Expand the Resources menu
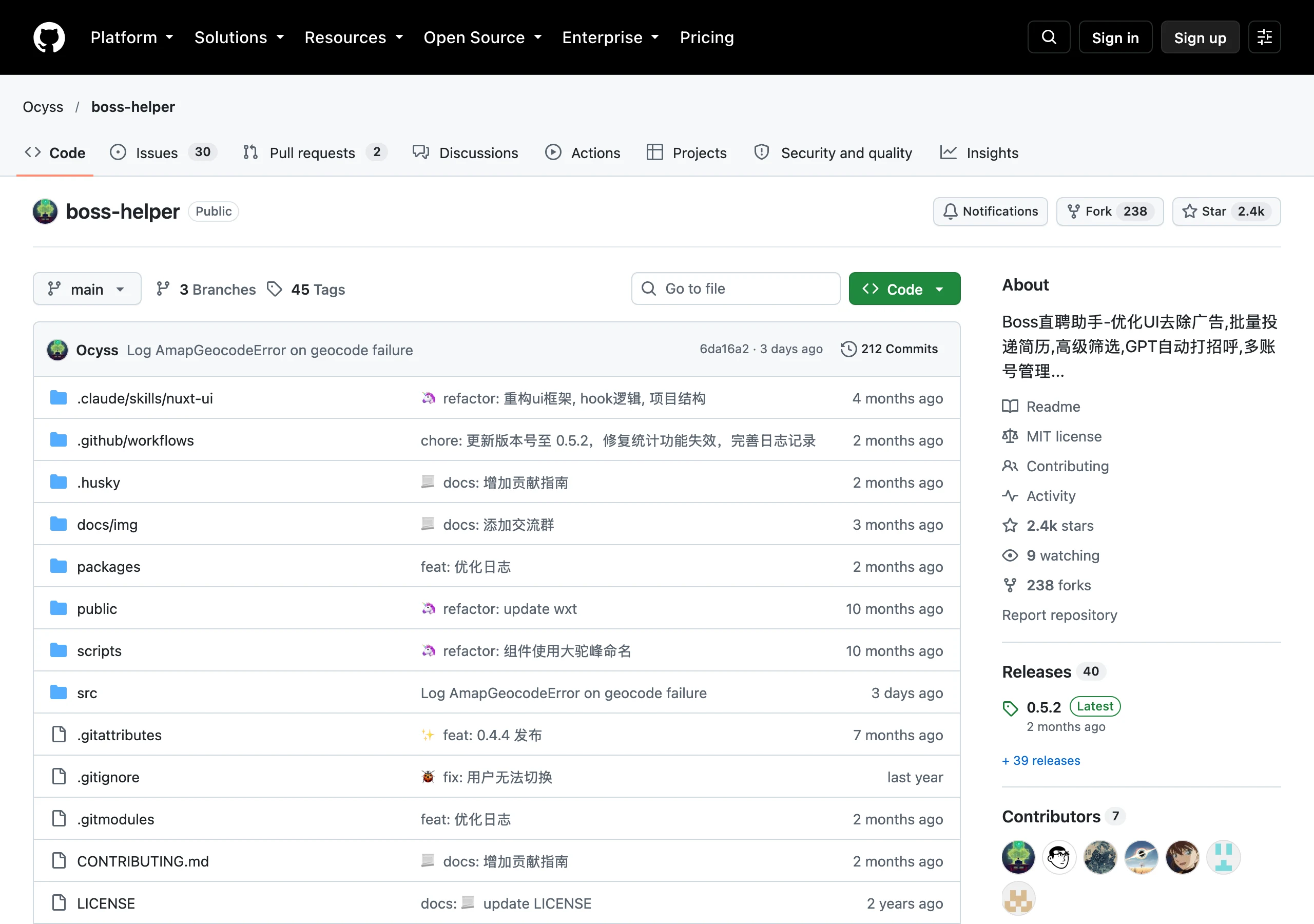This screenshot has width=1314, height=924. (354, 37)
